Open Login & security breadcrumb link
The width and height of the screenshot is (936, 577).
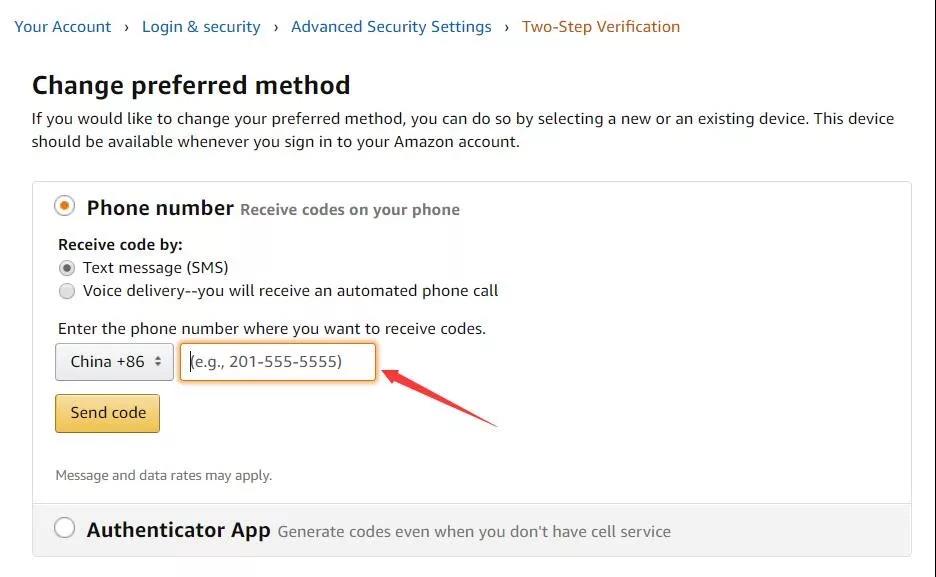(201, 27)
